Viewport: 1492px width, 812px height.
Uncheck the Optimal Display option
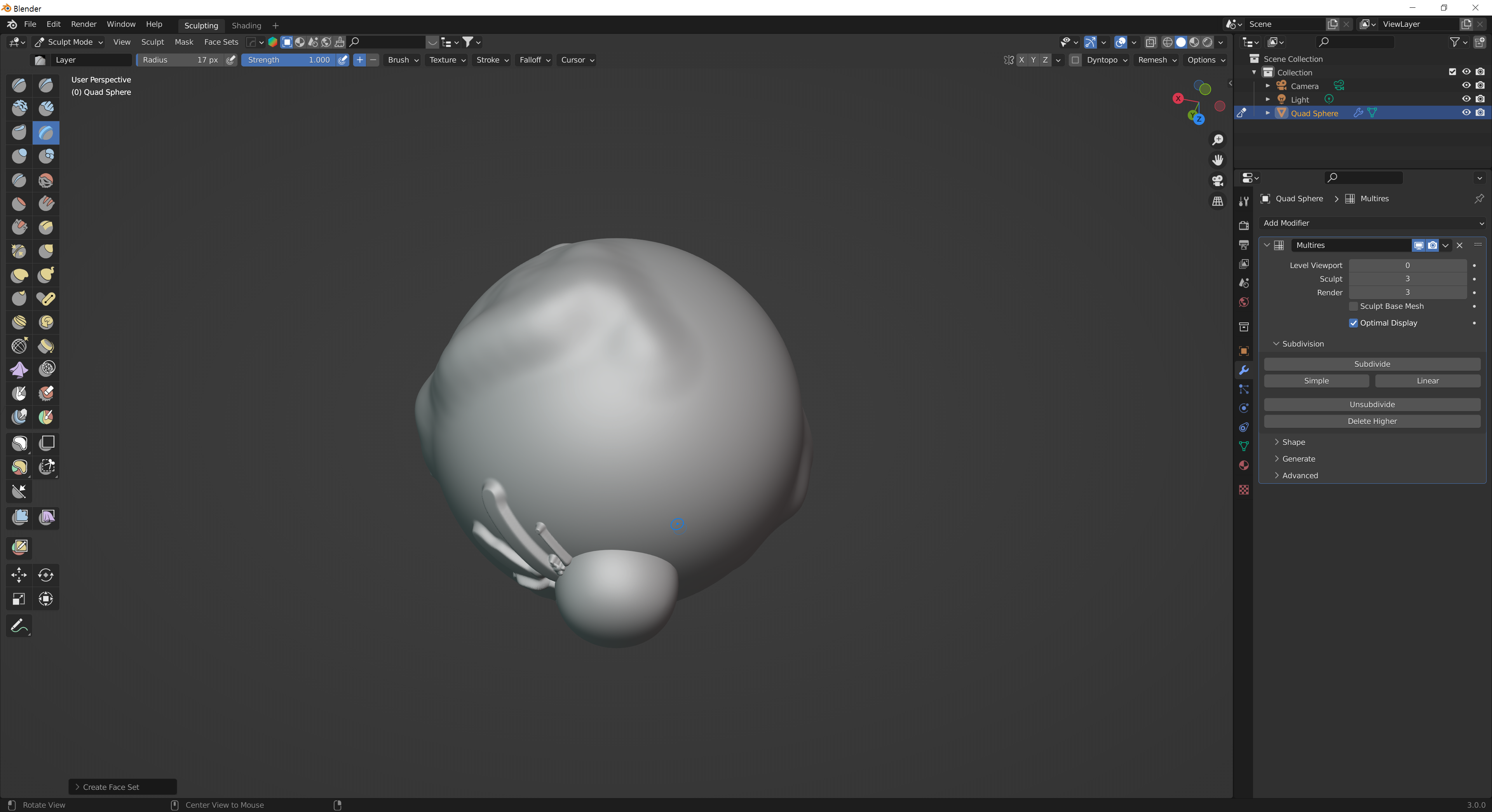[1353, 323]
